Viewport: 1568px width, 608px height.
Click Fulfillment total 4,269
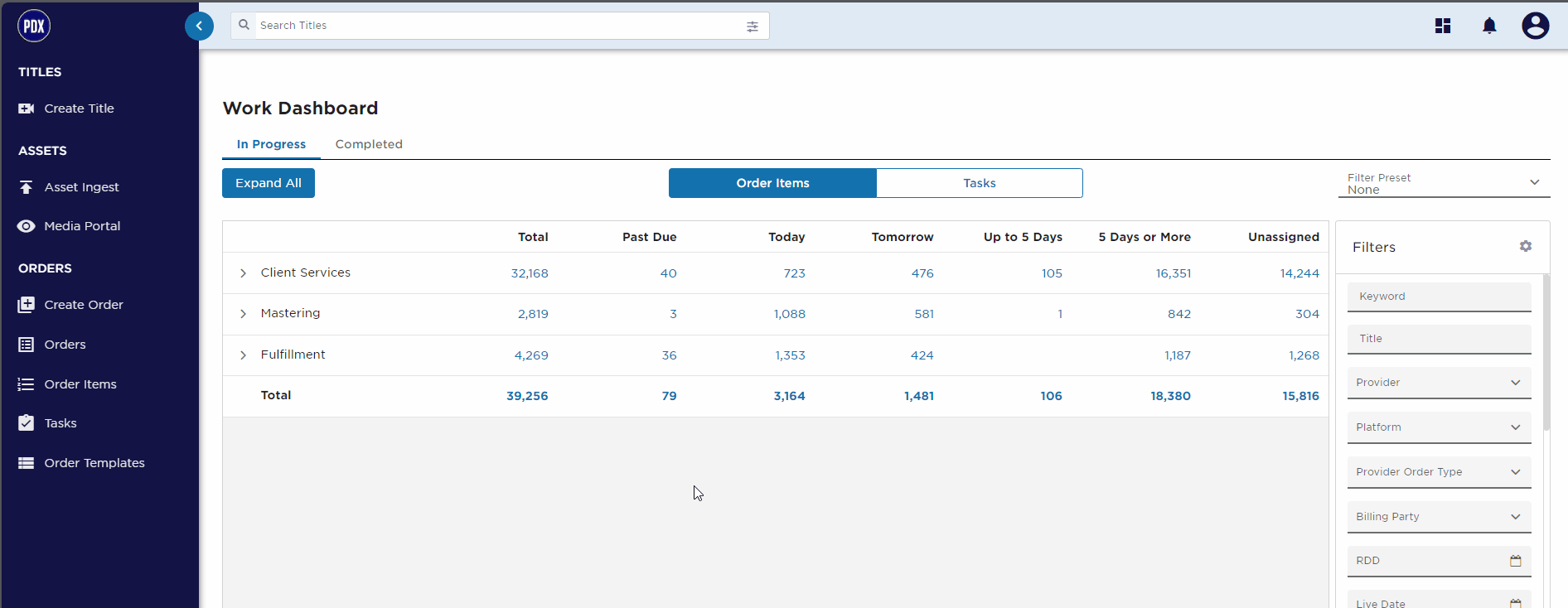[531, 355]
